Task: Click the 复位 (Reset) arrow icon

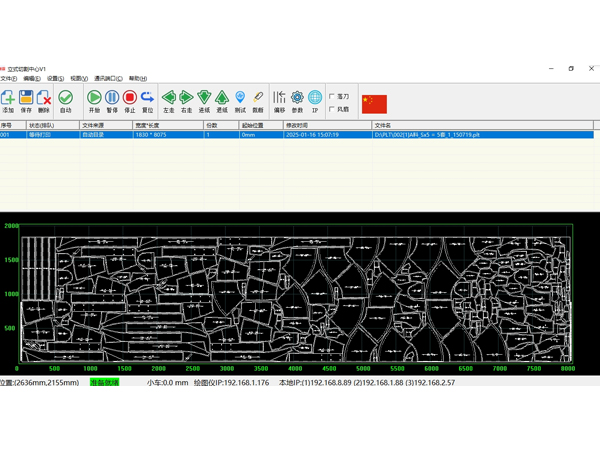Action: tap(148, 99)
